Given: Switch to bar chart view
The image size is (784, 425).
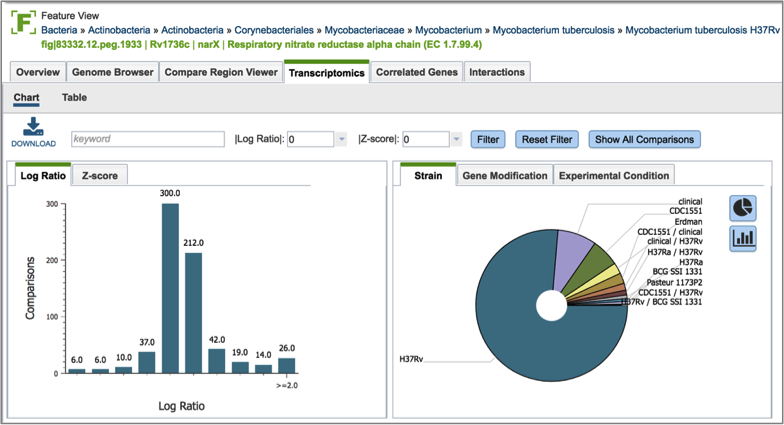Looking at the screenshot, I should (742, 238).
